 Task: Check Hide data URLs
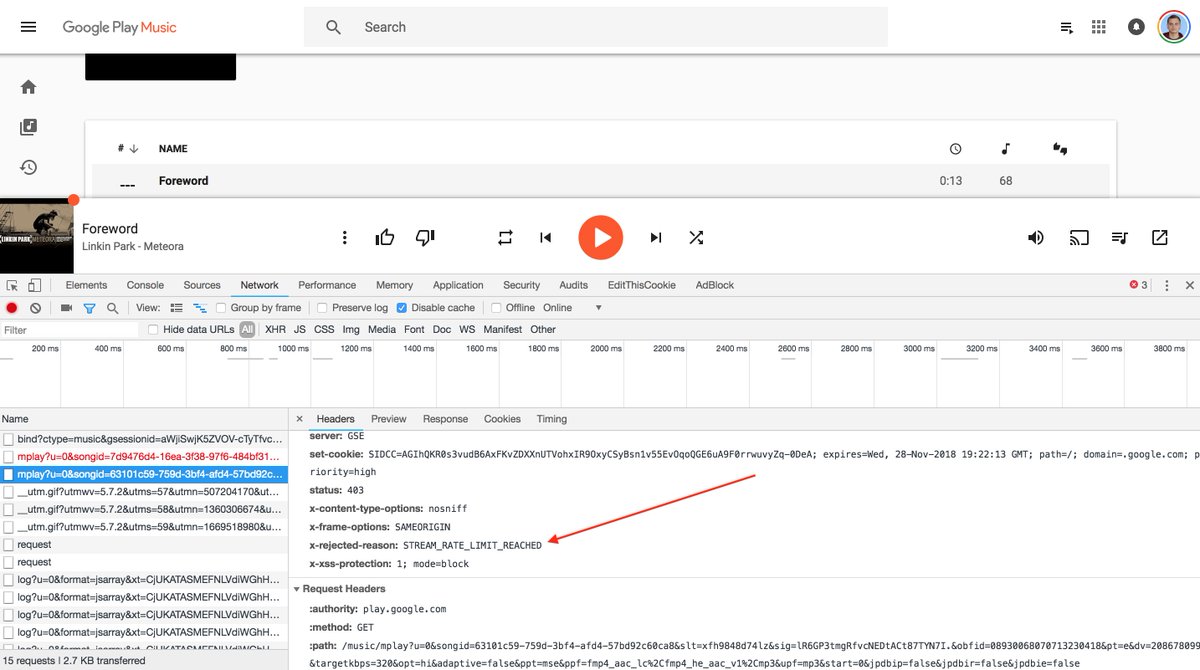(153, 329)
